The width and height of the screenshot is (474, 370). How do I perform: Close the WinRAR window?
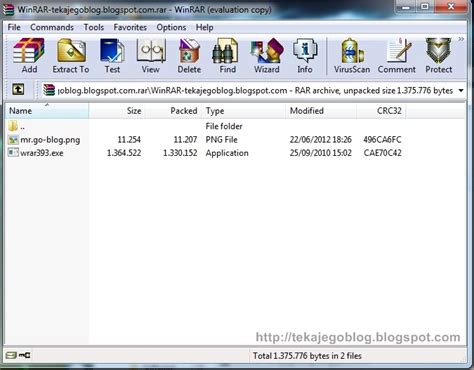[451, 7]
